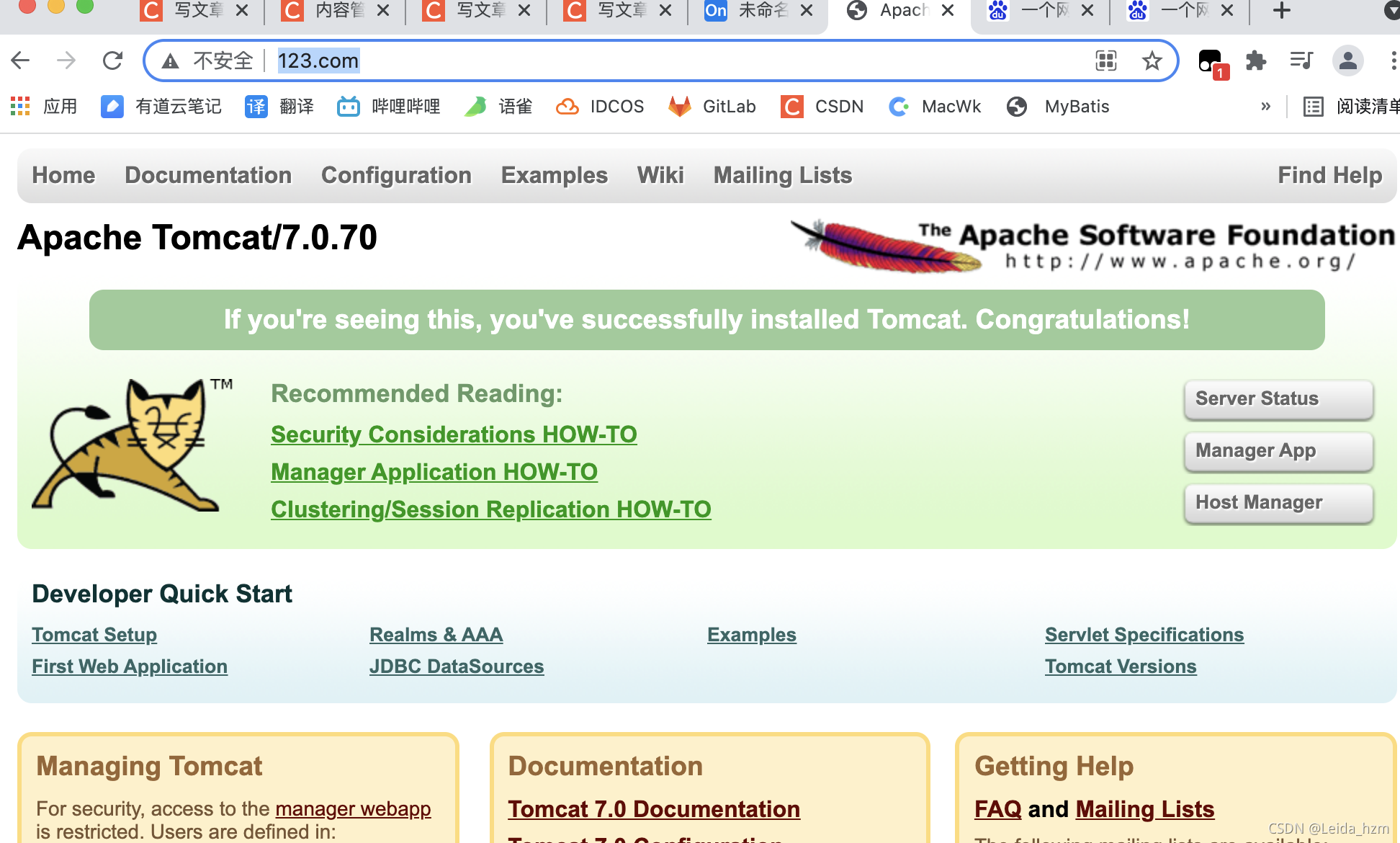This screenshot has width=1400, height=843.
Task: Reload the current page
Action: tap(112, 61)
